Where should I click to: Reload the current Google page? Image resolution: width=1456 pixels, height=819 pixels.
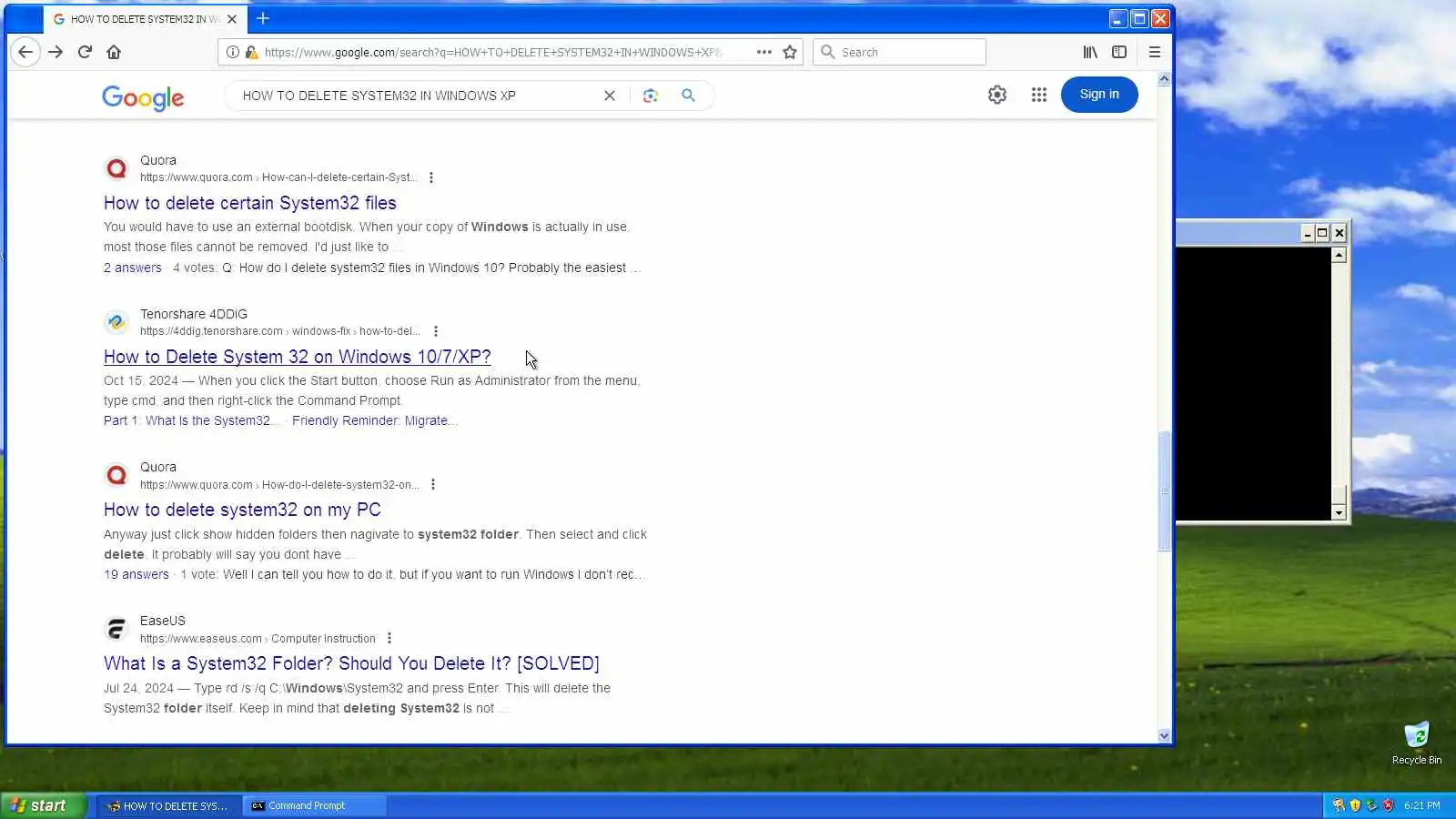point(85,52)
